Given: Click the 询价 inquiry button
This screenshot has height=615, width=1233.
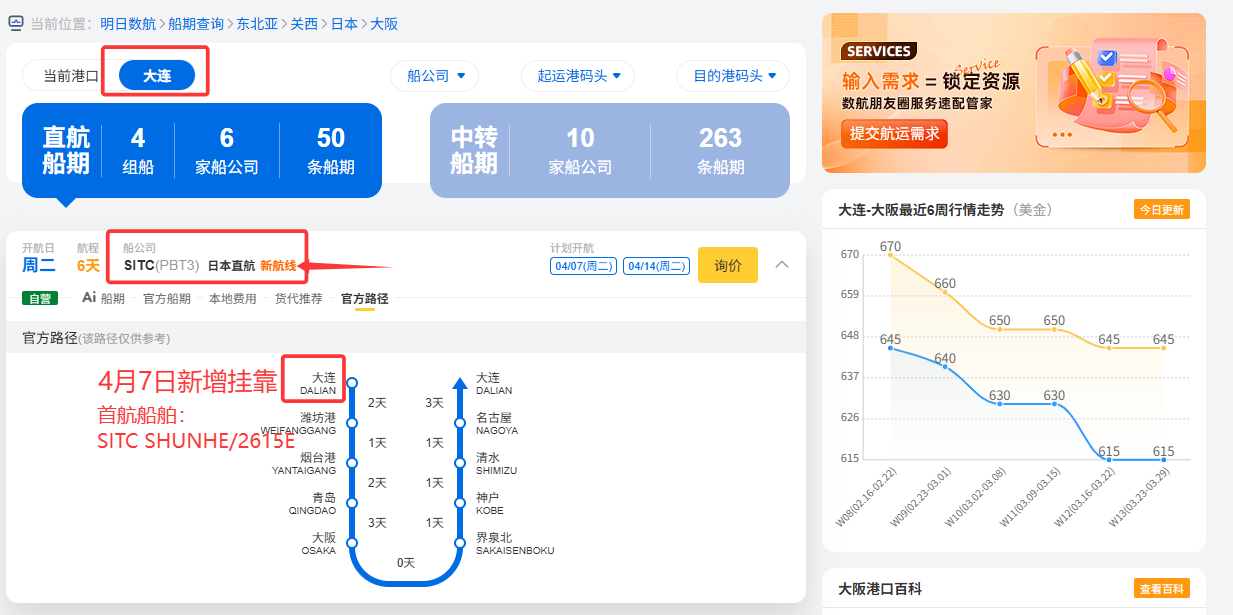Looking at the screenshot, I should 727,265.
